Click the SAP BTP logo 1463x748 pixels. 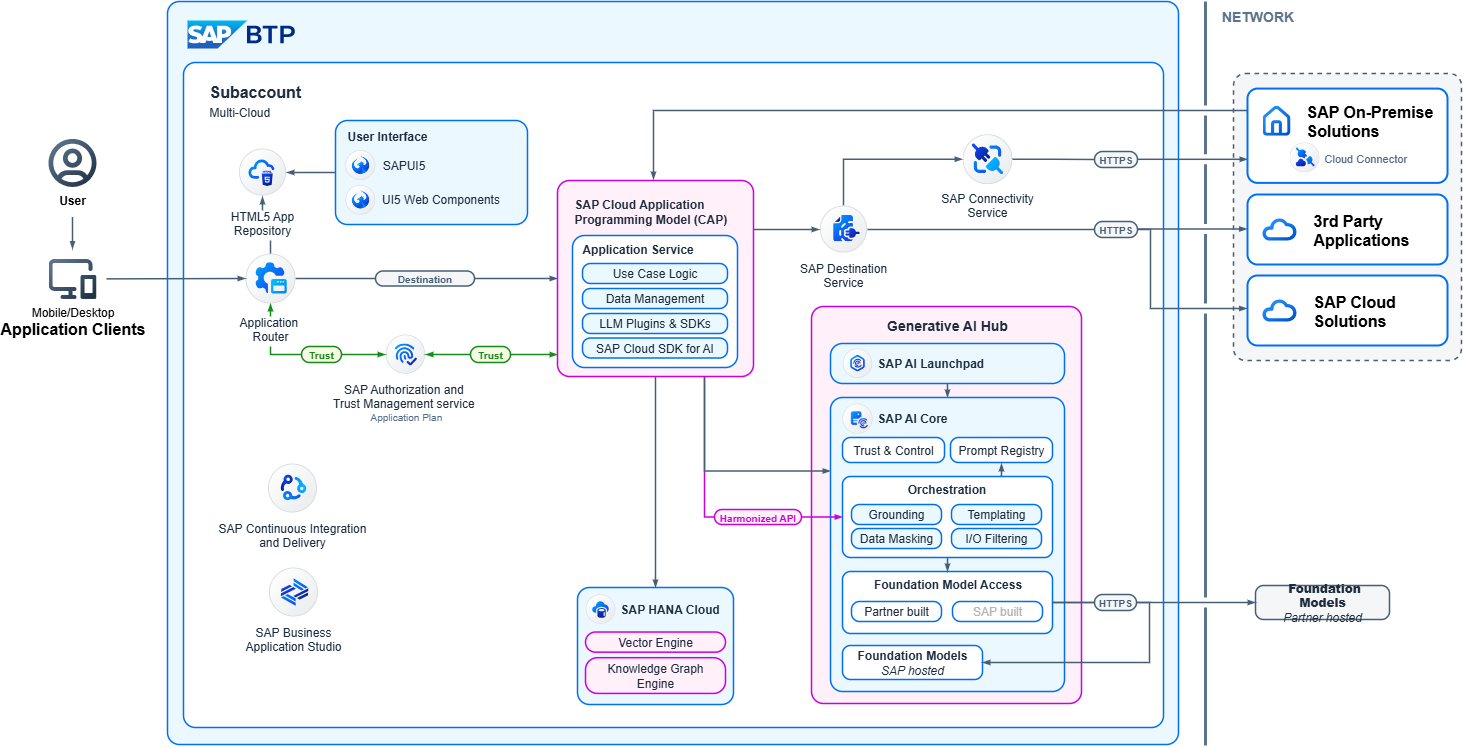pos(241,35)
